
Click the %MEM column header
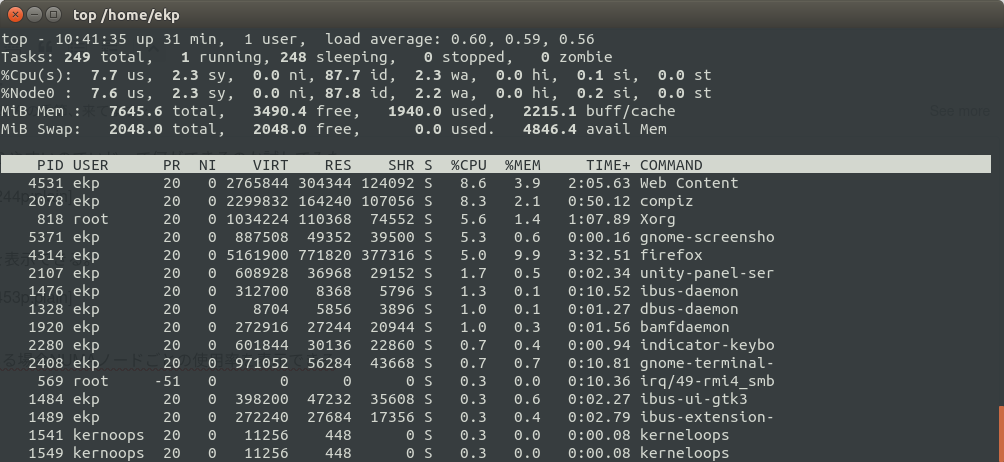click(x=522, y=165)
